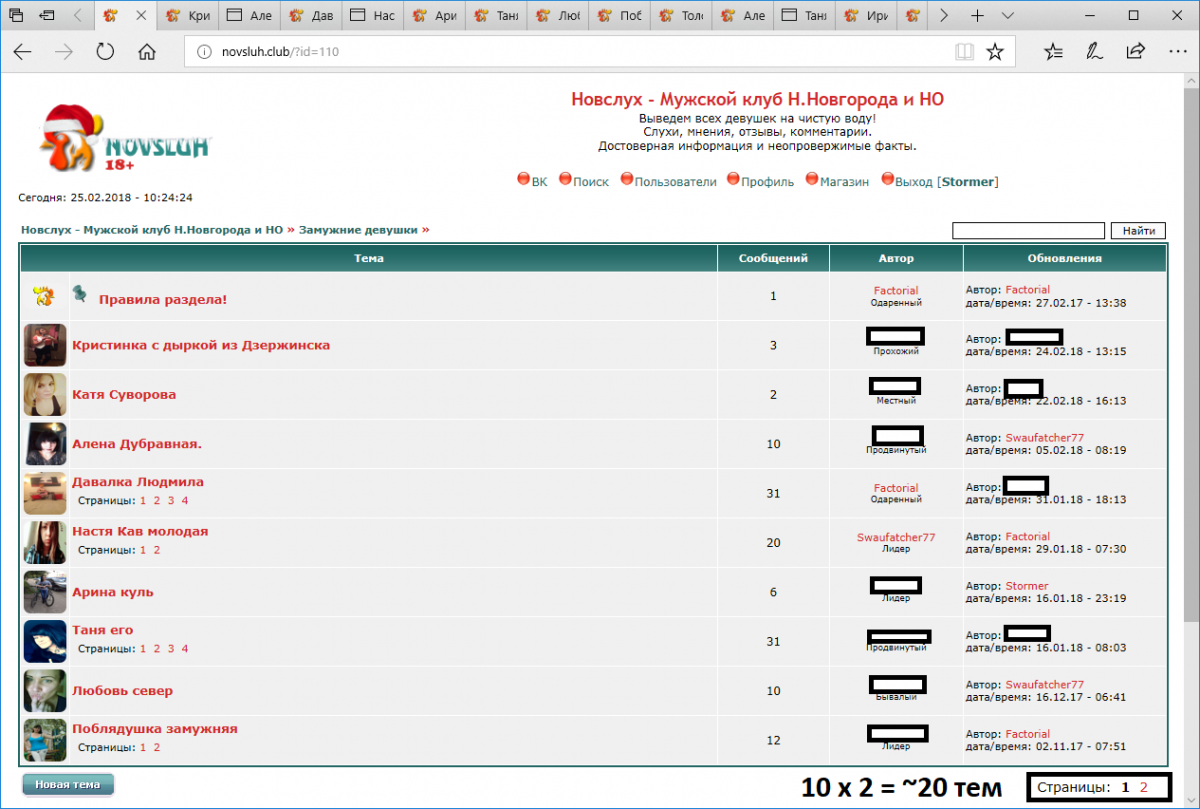Click the Add notes pen icon
1200x809 pixels.
coord(1095,52)
